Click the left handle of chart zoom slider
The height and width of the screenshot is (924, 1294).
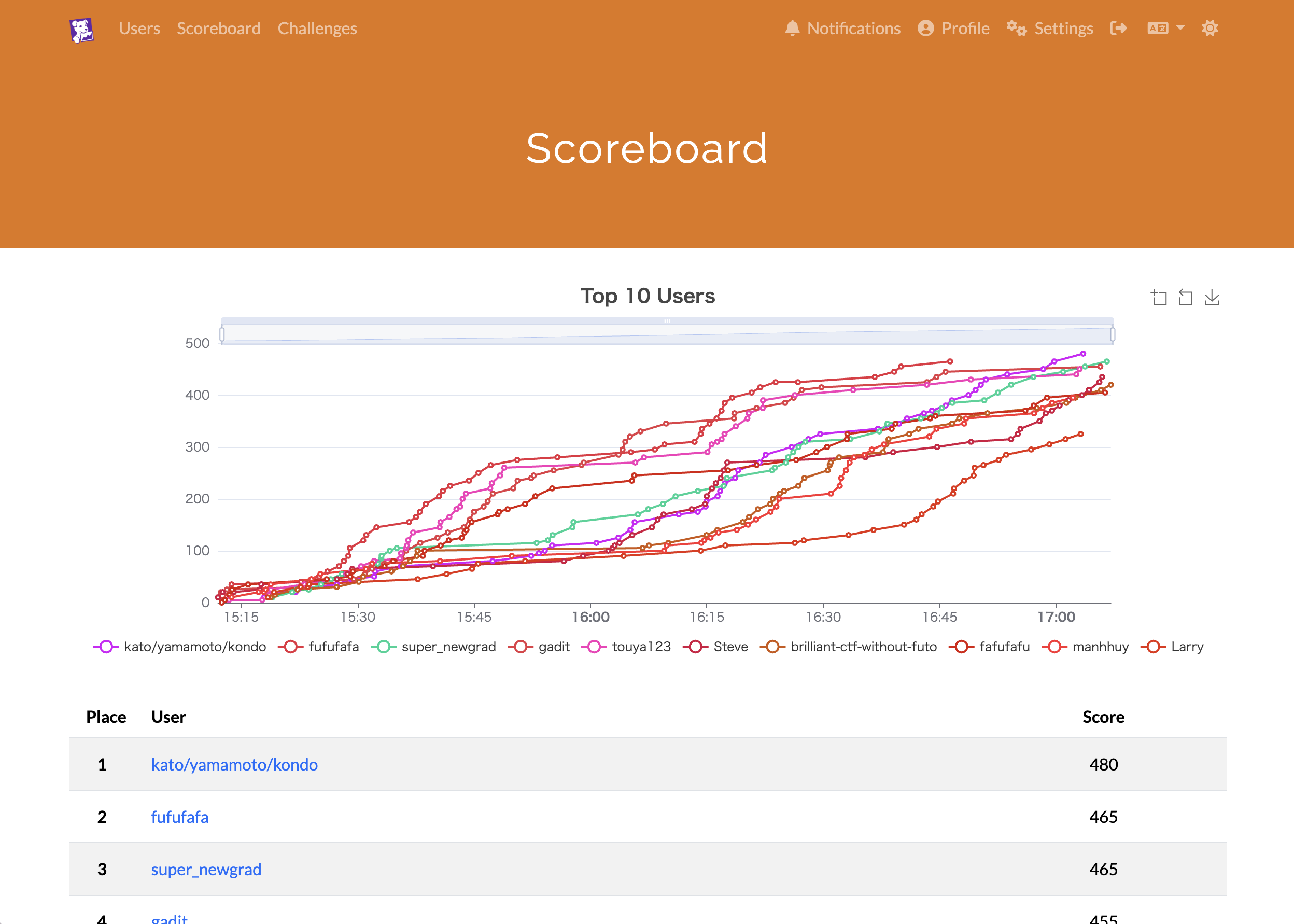[x=222, y=334]
